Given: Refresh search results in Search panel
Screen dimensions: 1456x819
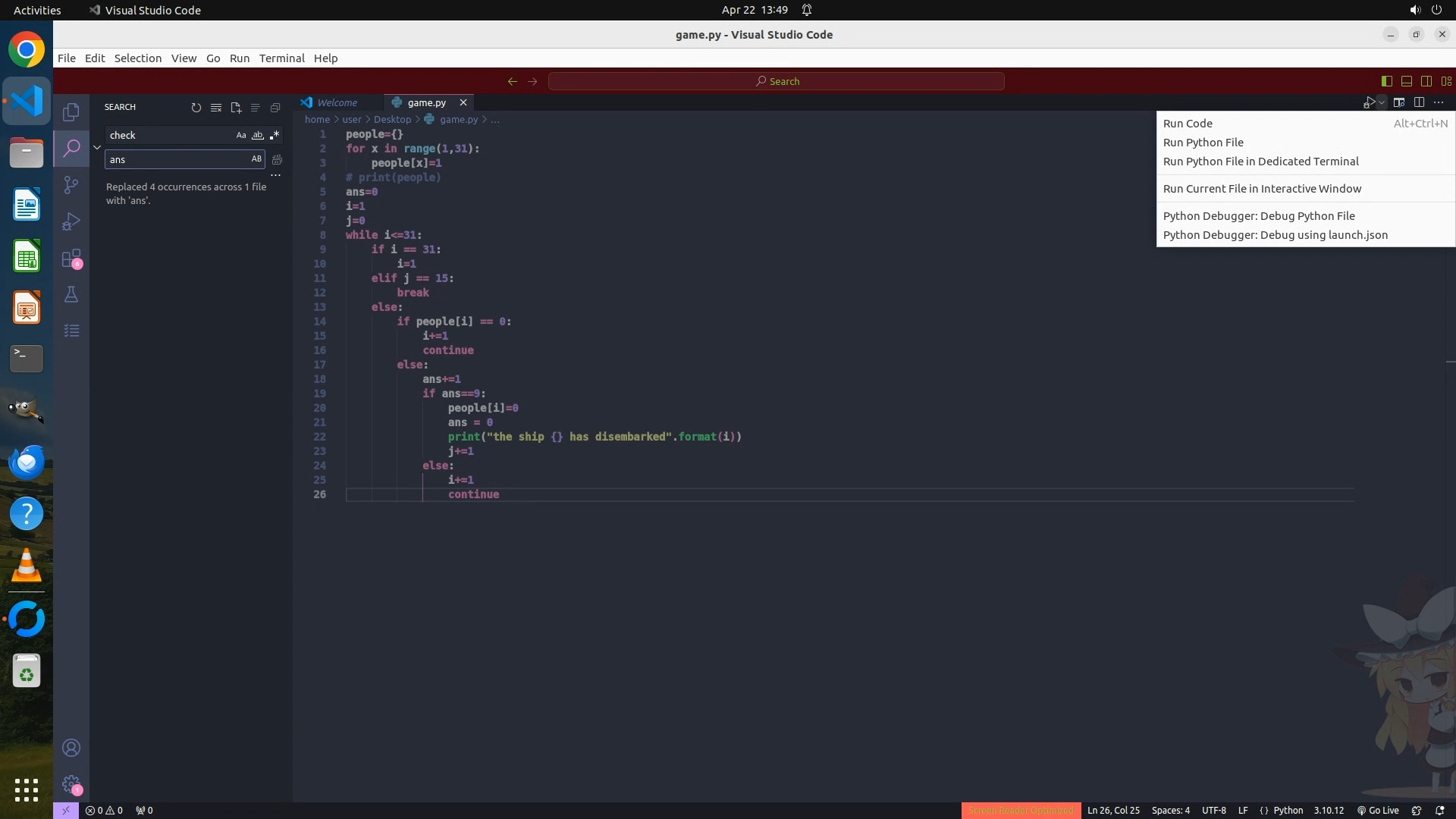Looking at the screenshot, I should [x=196, y=108].
